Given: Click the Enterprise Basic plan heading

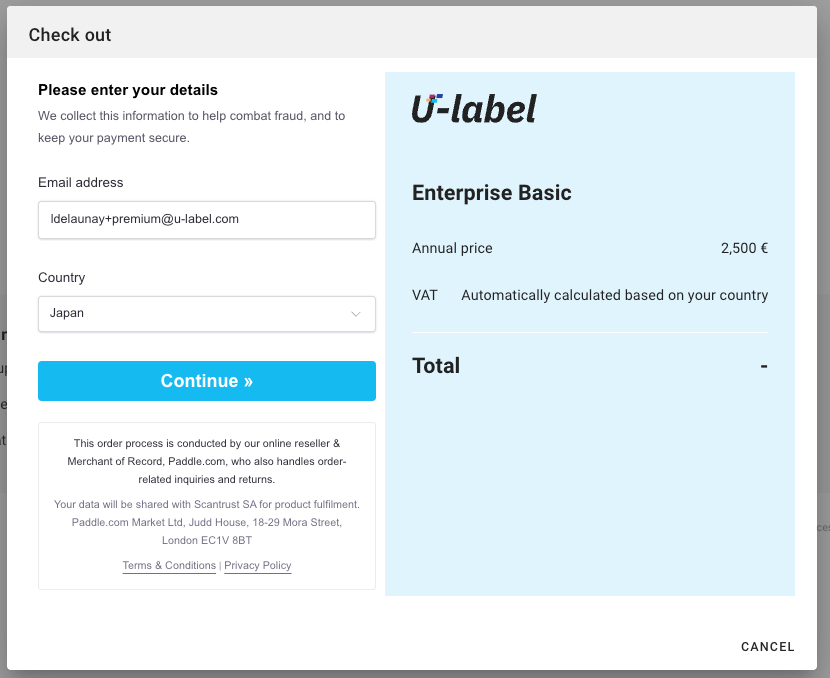Looking at the screenshot, I should (491, 193).
